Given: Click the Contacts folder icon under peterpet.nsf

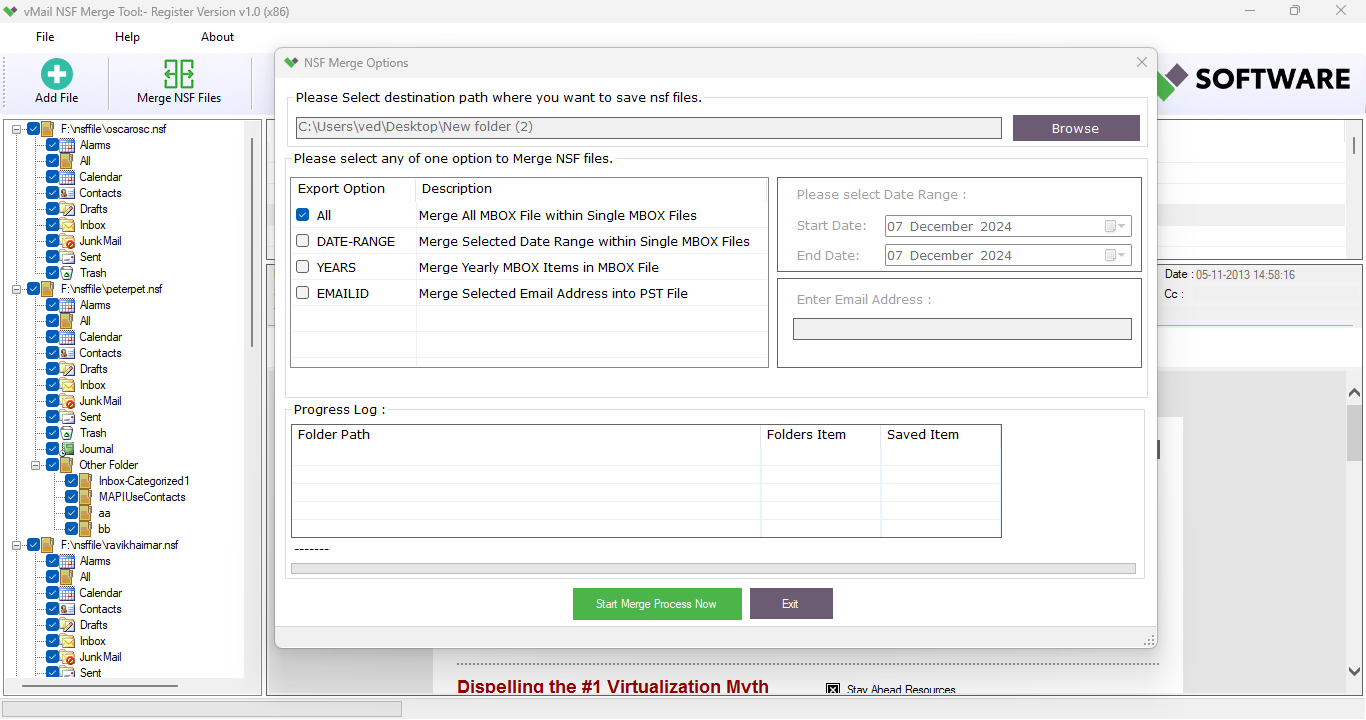Looking at the screenshot, I should (67, 353).
